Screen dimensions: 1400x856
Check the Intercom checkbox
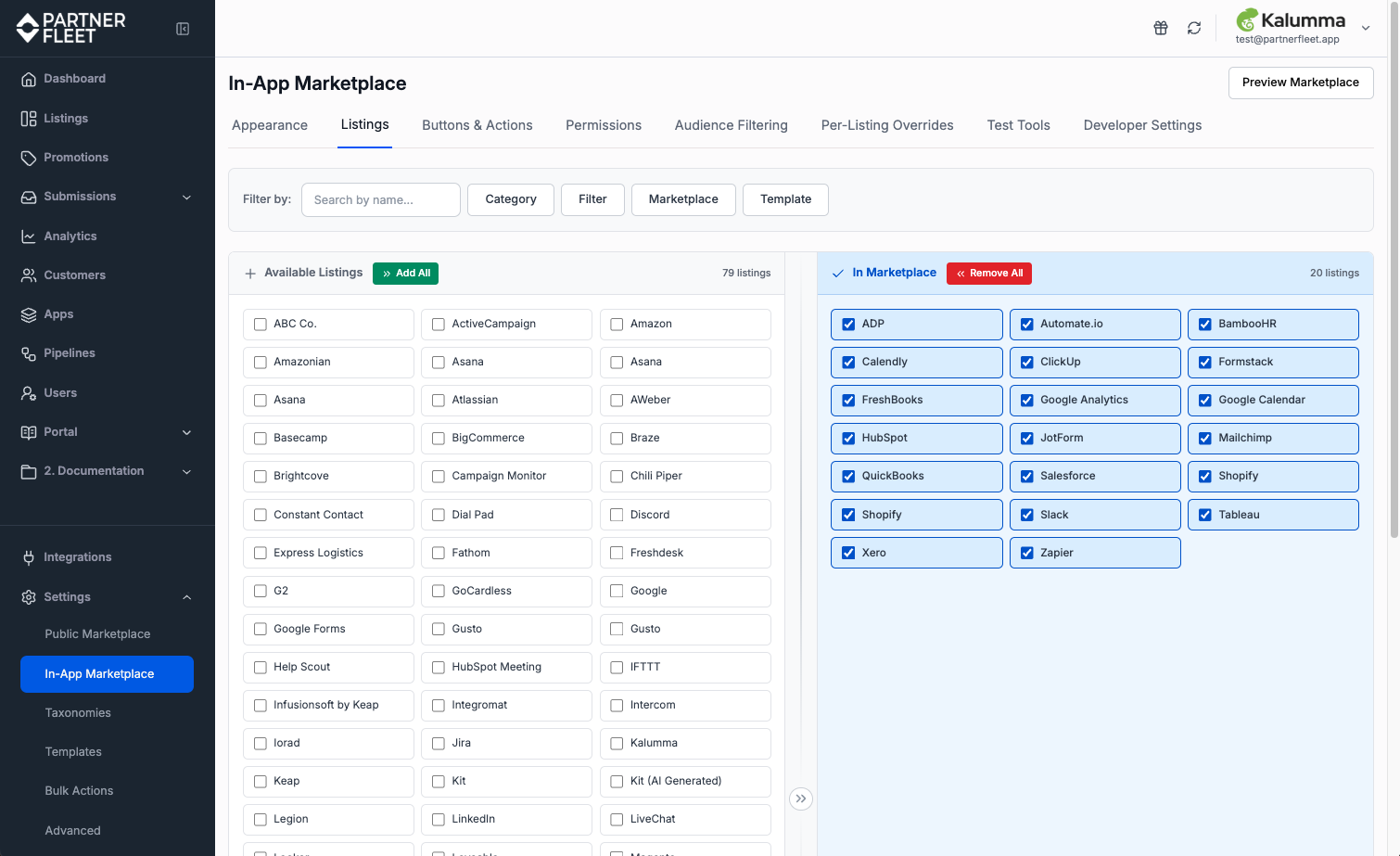(x=617, y=706)
